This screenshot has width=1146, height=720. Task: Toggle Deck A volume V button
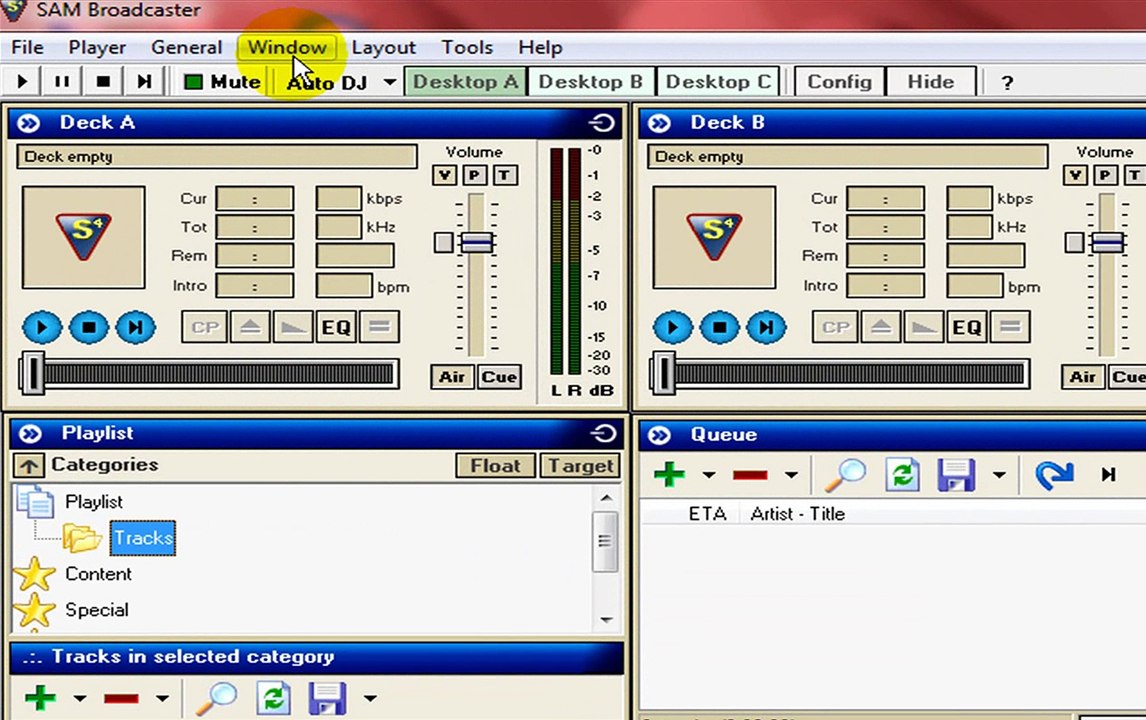pos(444,175)
